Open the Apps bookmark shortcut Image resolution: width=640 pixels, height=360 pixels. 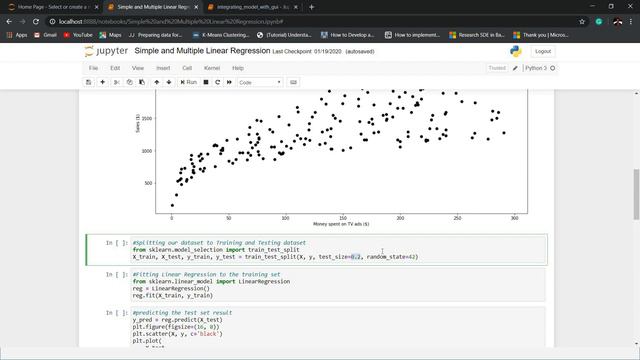[17, 35]
